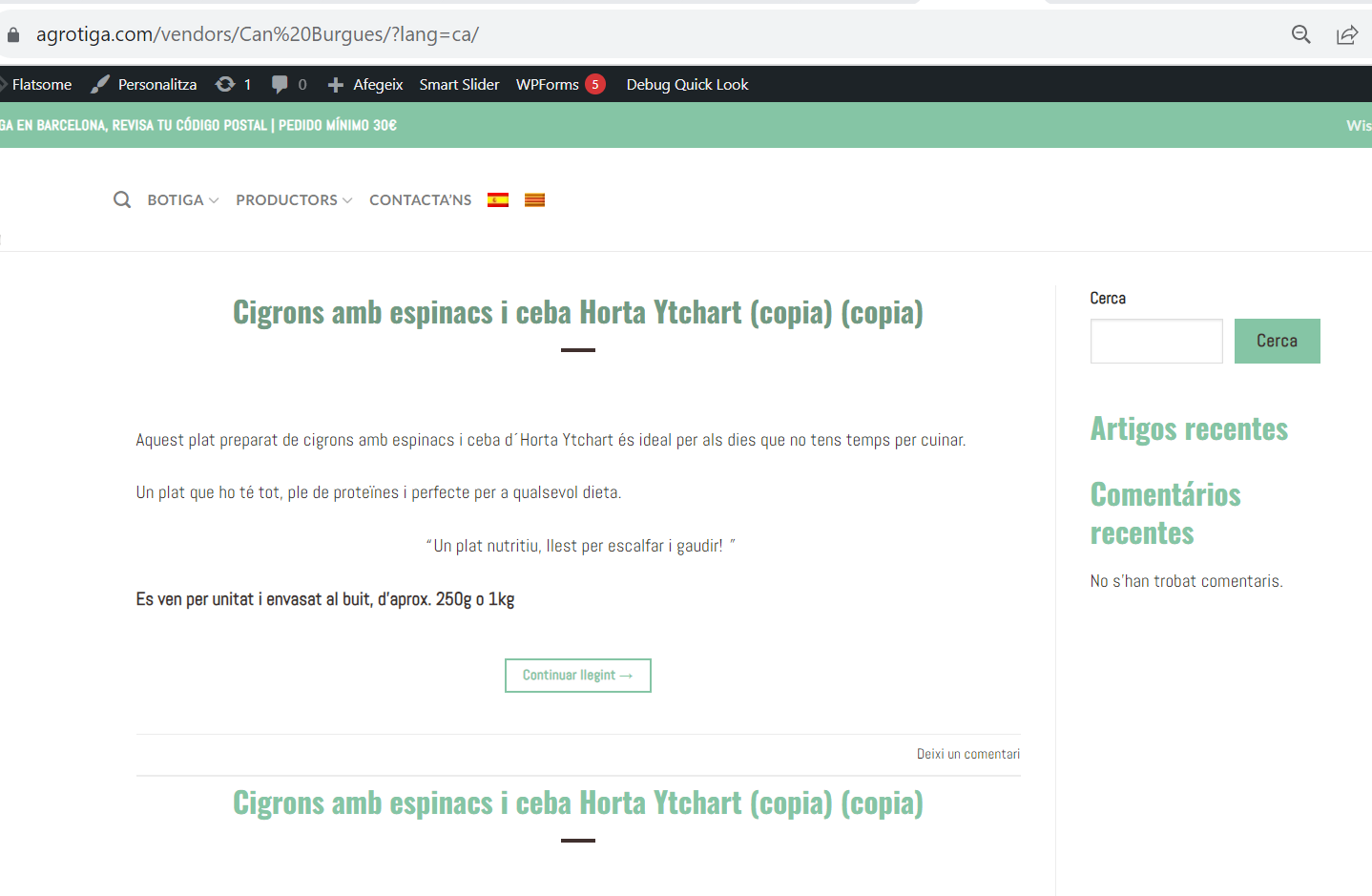Switch language with the Spanish flag

coord(498,199)
